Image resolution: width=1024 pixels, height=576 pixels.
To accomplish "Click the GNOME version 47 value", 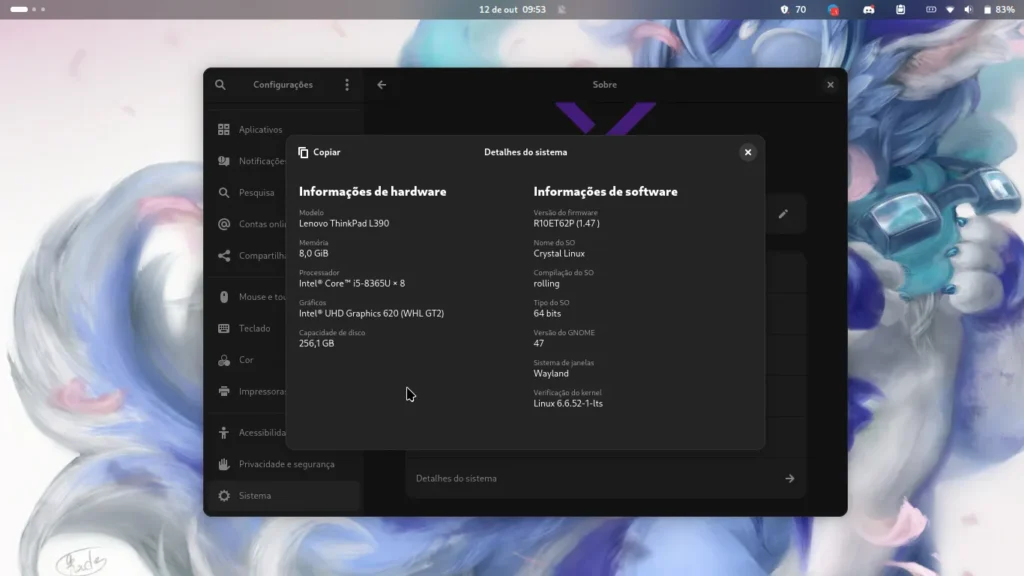I will (x=538, y=344).
